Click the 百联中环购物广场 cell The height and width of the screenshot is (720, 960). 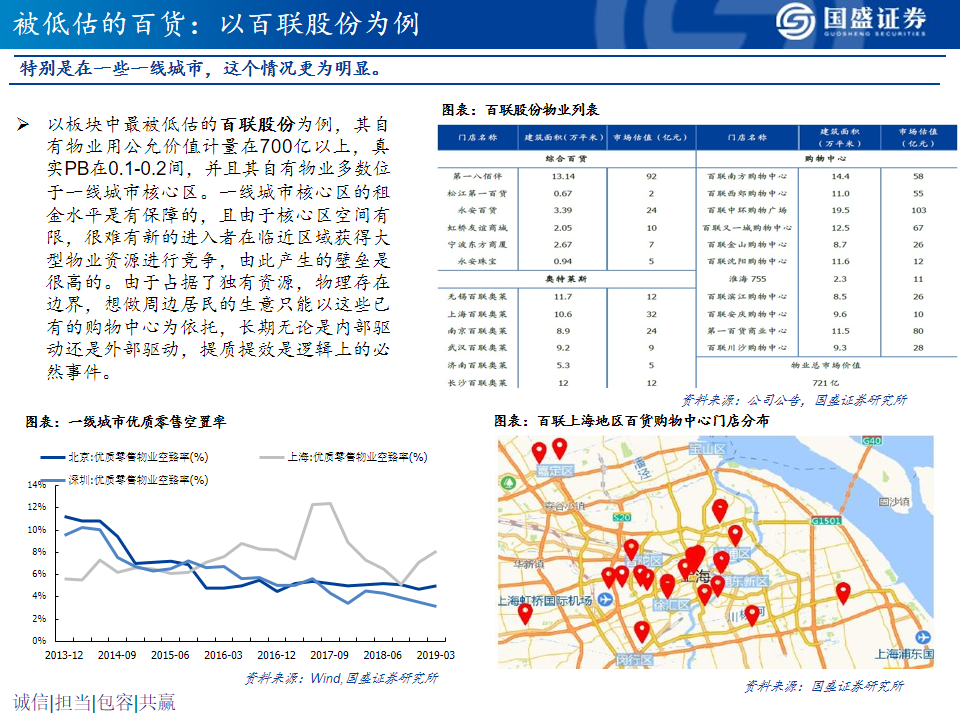(747, 210)
